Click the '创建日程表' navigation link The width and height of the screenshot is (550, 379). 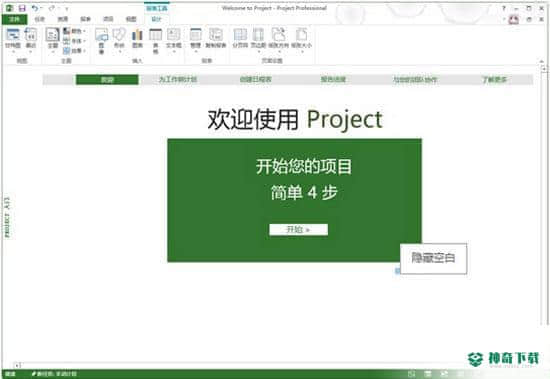pyautogui.click(x=256, y=80)
